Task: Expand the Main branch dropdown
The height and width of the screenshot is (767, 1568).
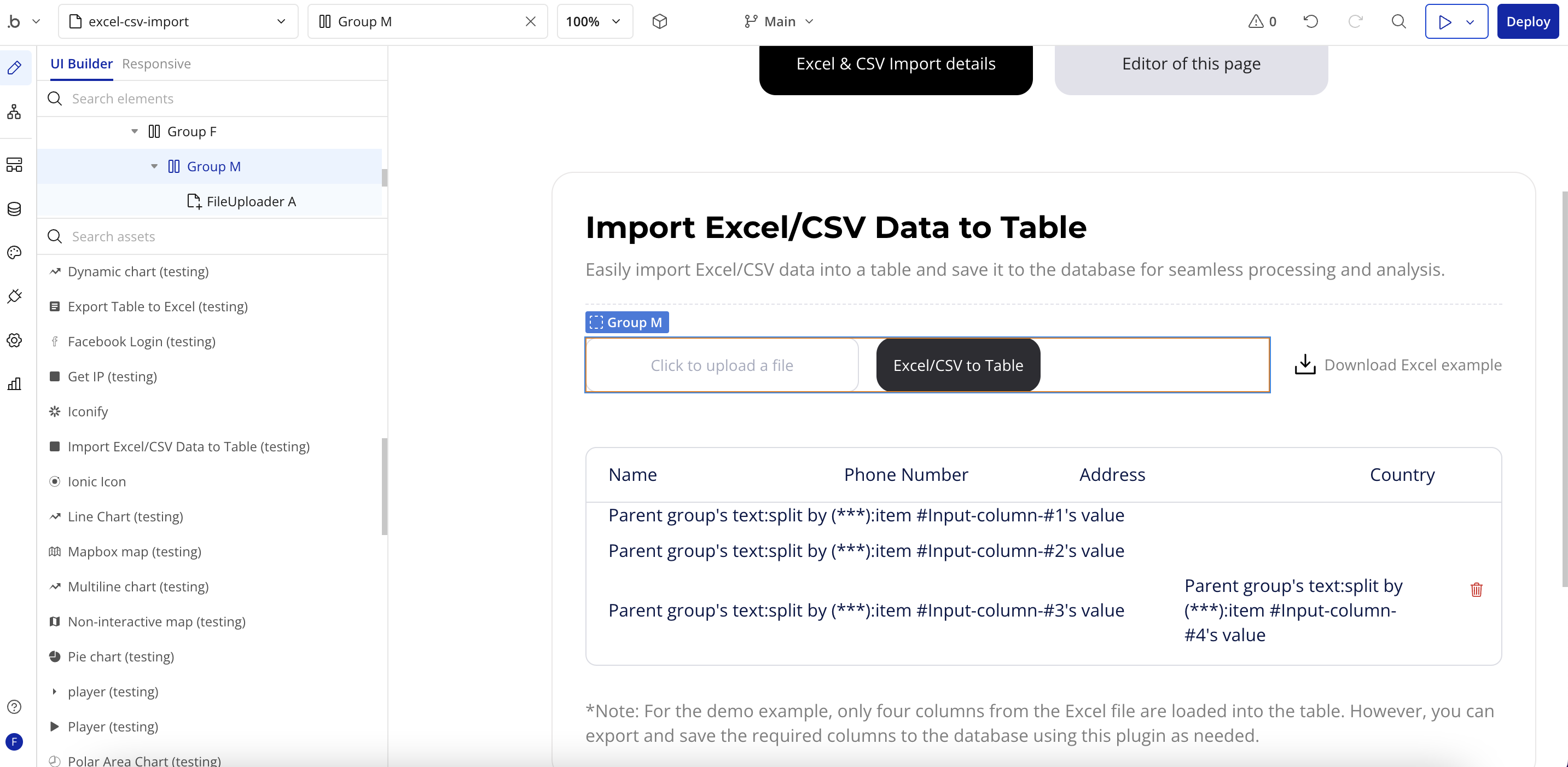Action: [779, 22]
